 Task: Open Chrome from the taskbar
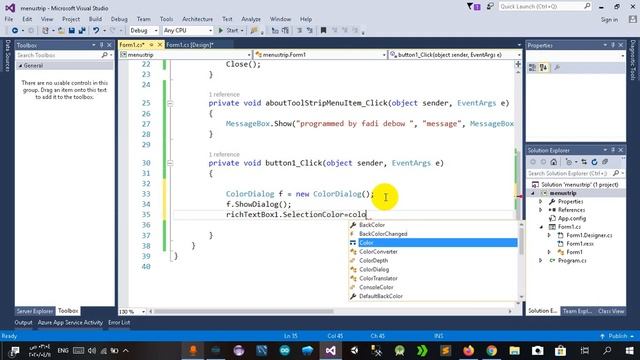click(491, 351)
